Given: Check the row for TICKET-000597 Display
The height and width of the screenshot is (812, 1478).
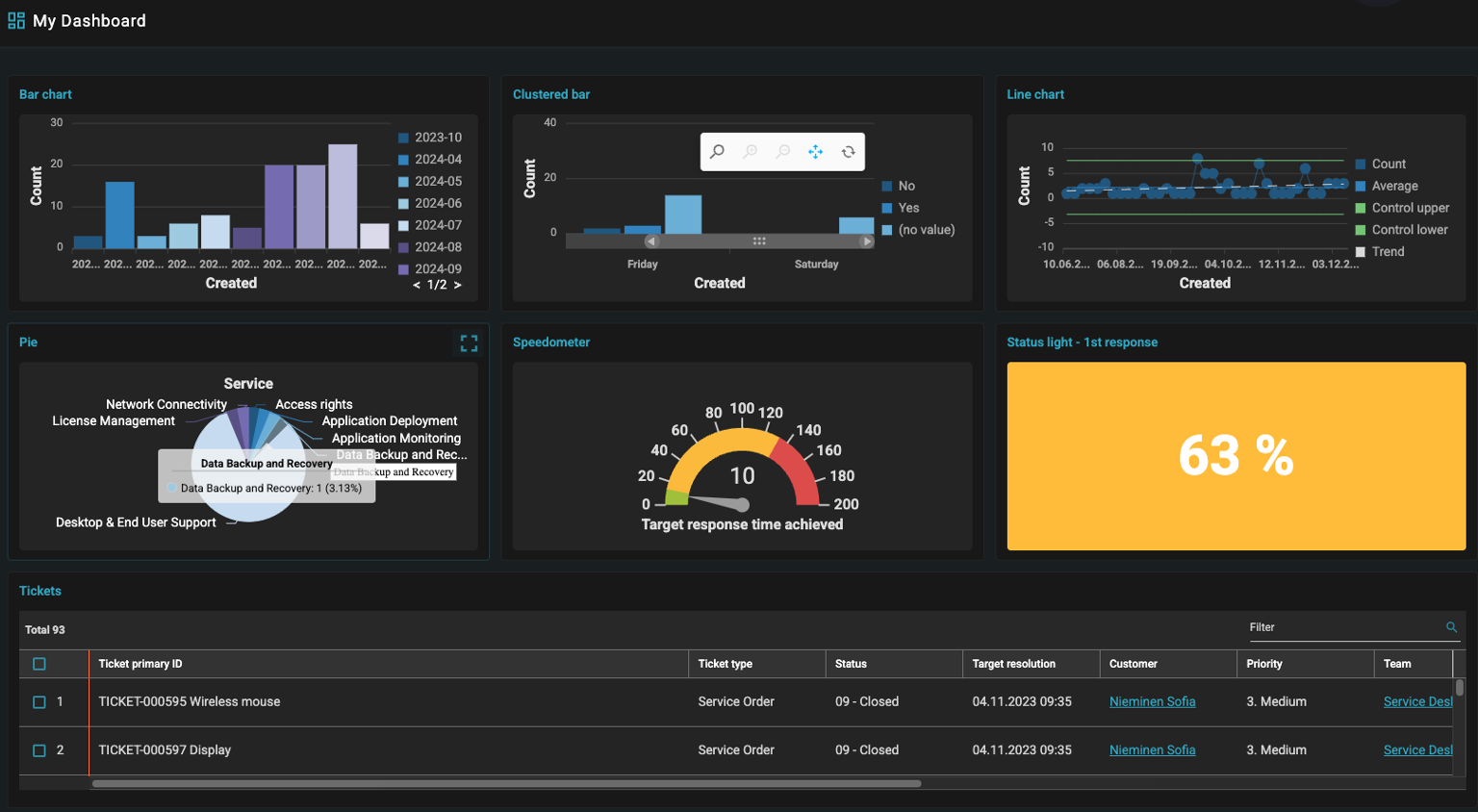Looking at the screenshot, I should click(39, 750).
